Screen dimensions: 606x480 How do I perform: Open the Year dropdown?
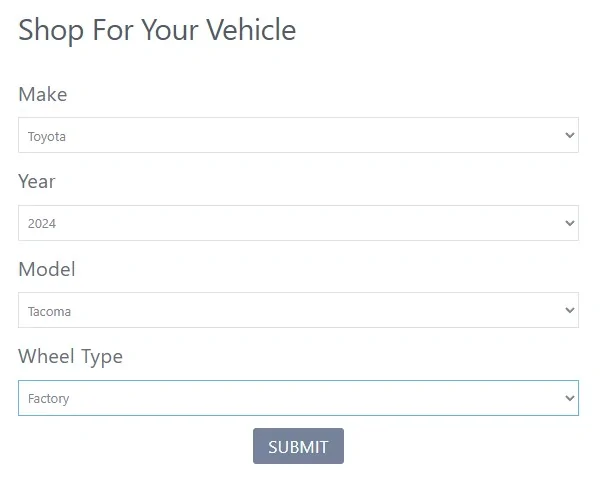[x=298, y=223]
